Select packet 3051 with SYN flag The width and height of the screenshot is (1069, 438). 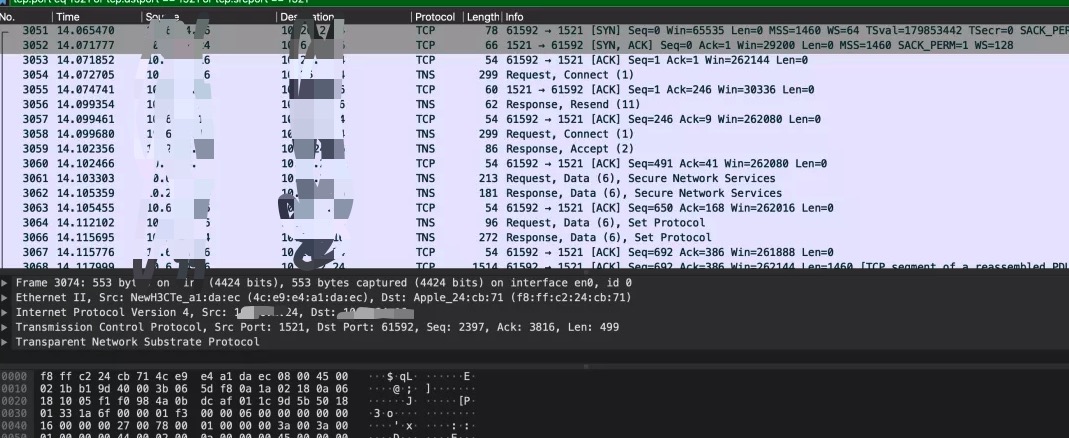click(x=600, y=31)
